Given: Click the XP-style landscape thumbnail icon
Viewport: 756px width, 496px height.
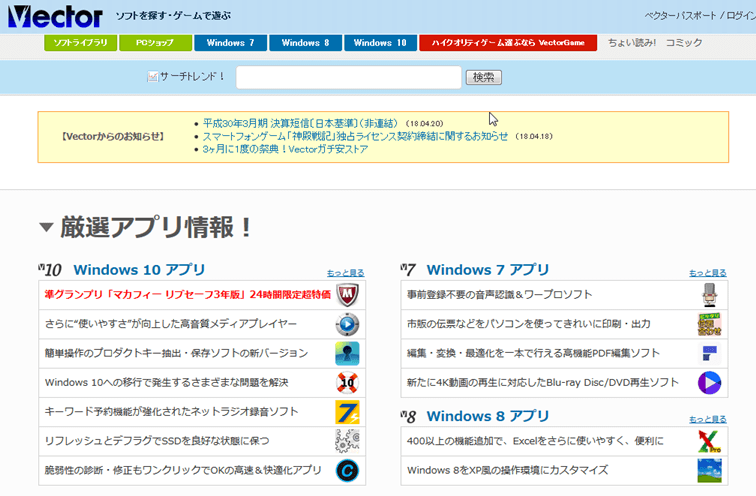Looking at the screenshot, I should pyautogui.click(x=709, y=470).
